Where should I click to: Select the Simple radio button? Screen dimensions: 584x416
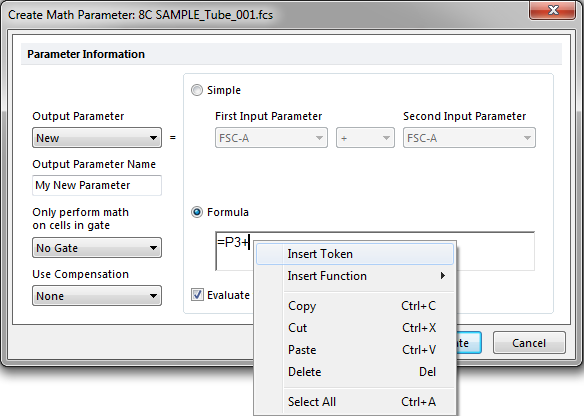pos(197,90)
